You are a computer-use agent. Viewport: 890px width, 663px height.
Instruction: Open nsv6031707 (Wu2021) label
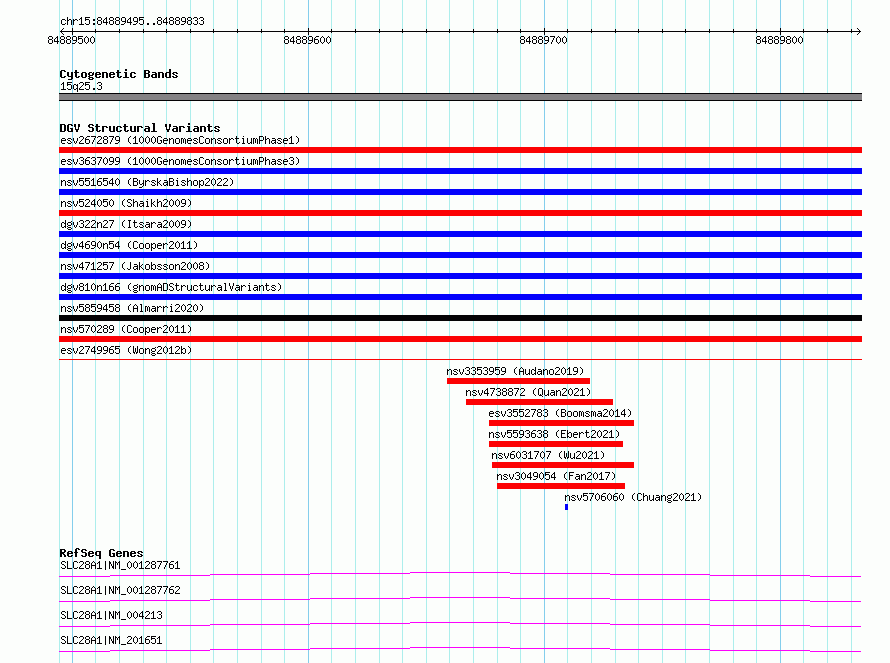pyautogui.click(x=548, y=455)
